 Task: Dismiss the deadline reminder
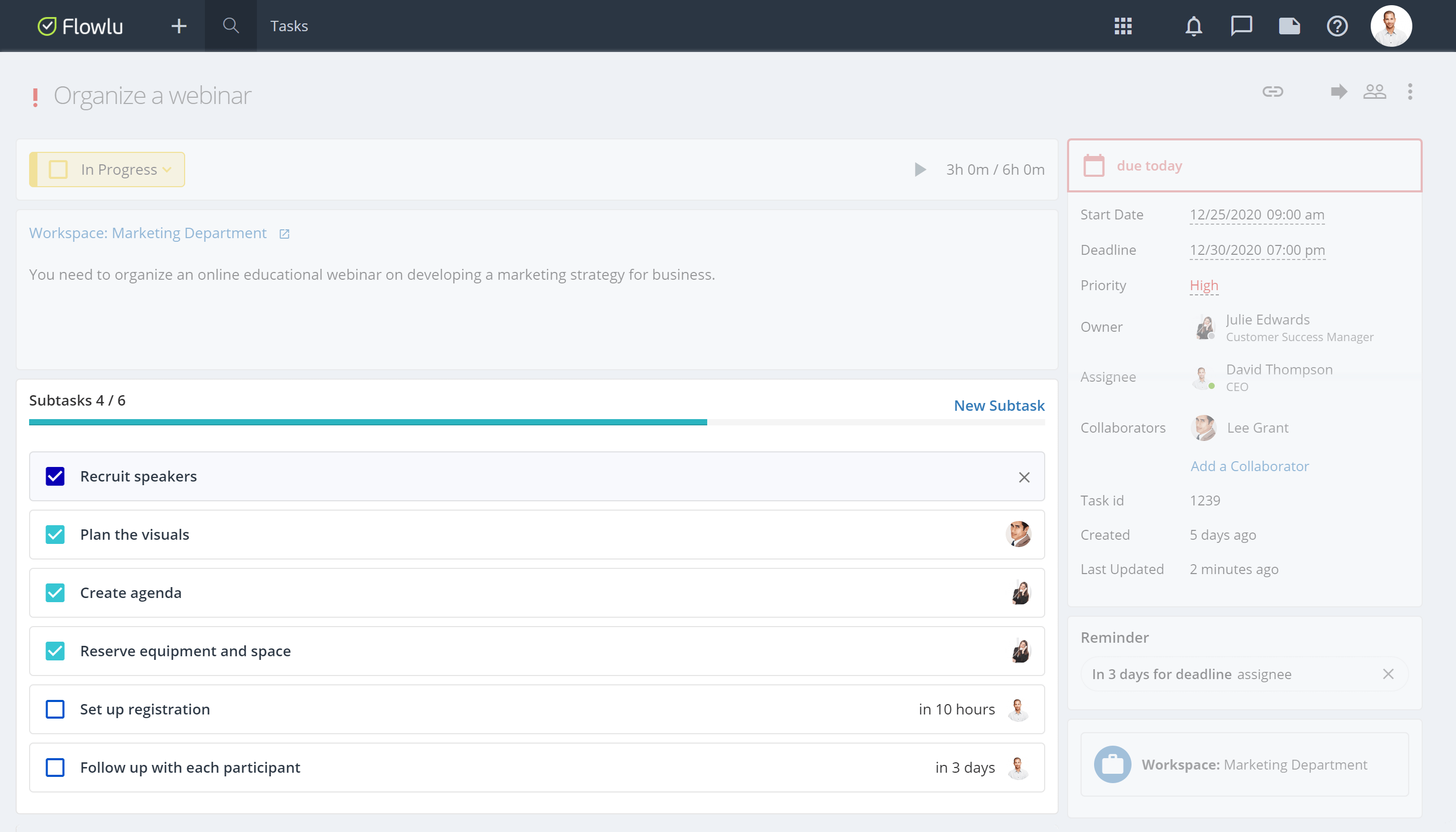click(x=1388, y=674)
